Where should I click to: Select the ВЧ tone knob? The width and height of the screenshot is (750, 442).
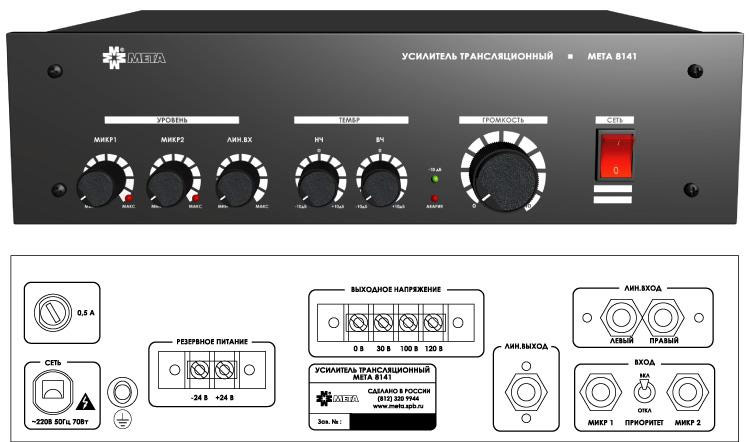(x=380, y=186)
